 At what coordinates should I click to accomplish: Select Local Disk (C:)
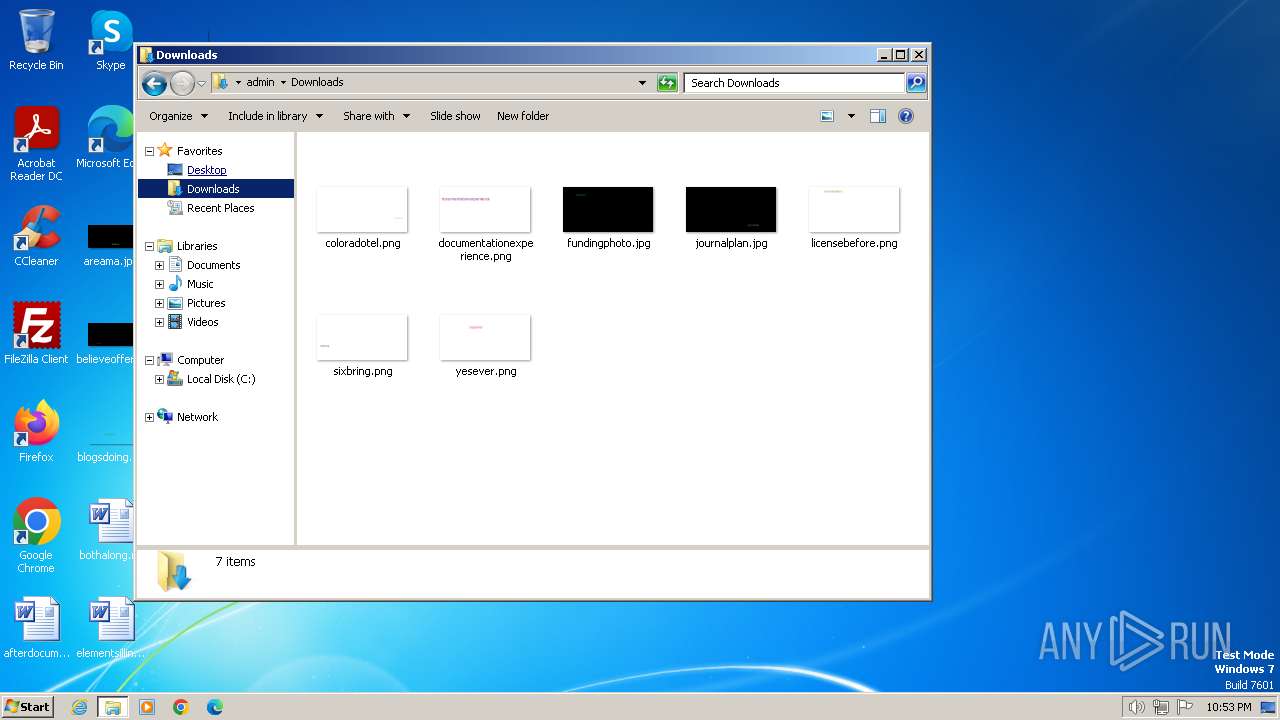click(x=221, y=379)
